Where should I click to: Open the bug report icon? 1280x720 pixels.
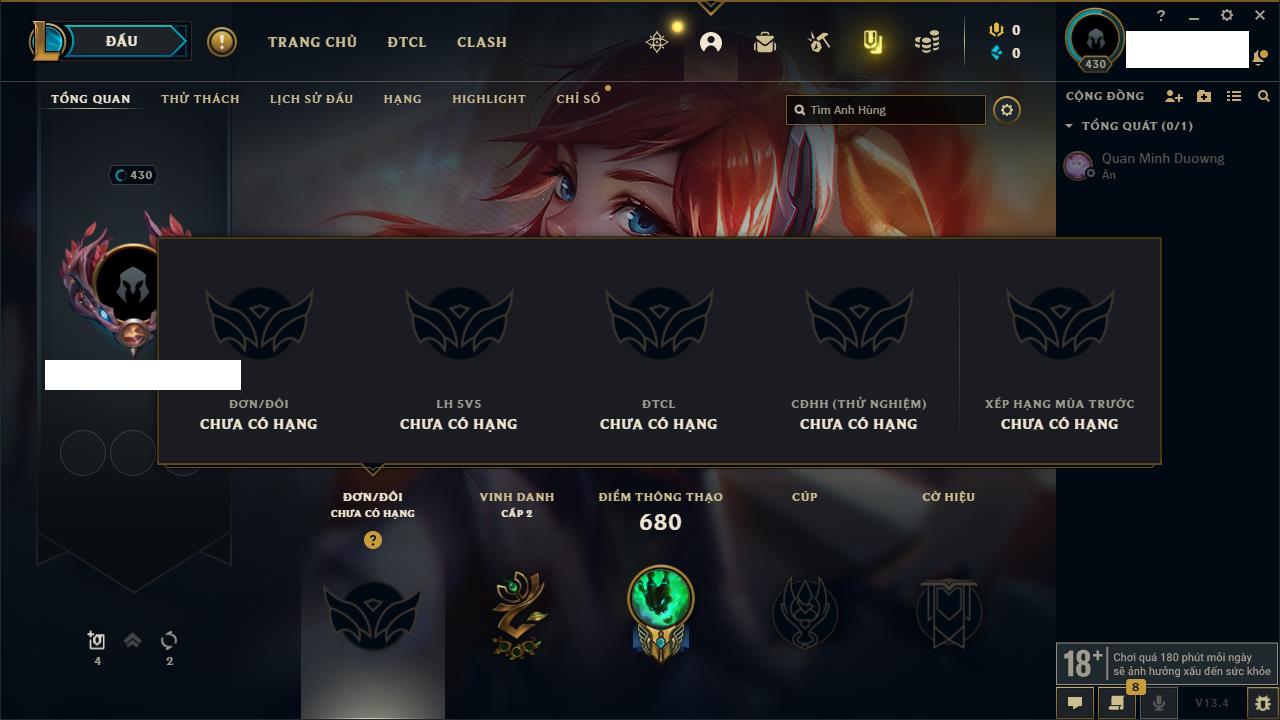(1262, 703)
